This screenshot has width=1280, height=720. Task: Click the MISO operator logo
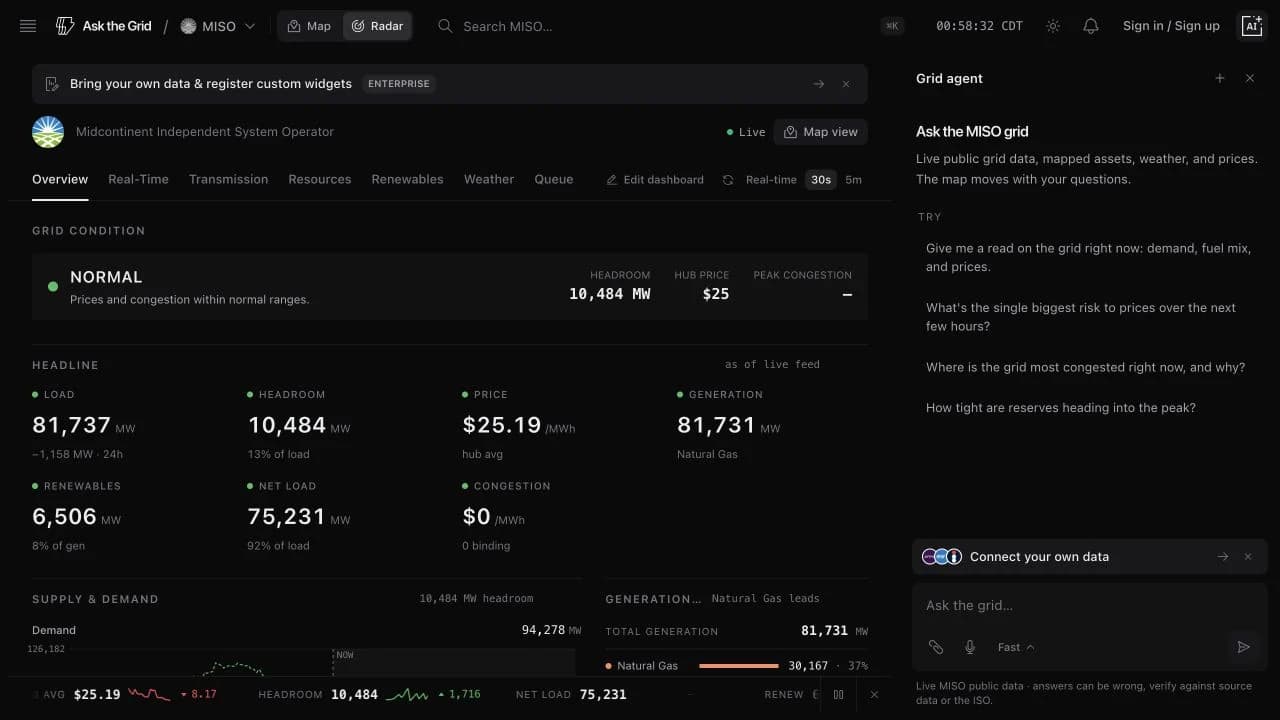pyautogui.click(x=48, y=132)
